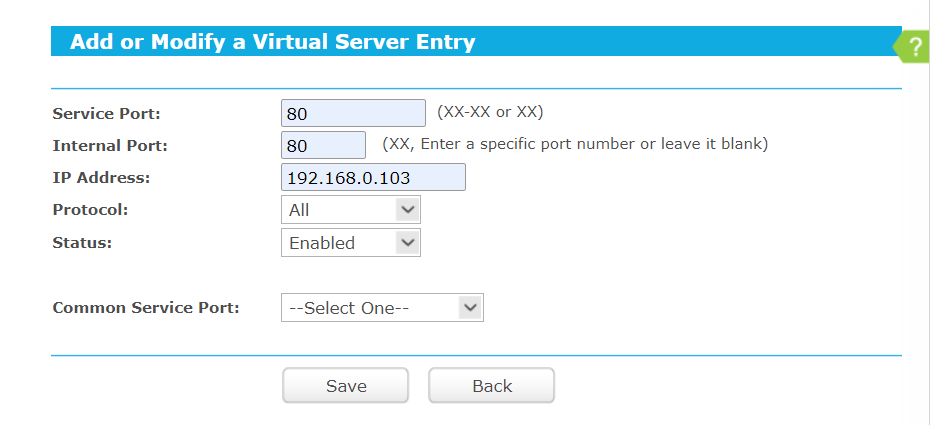The width and height of the screenshot is (930, 425).
Task: Click the Internal Port label text
Action: coord(110,146)
